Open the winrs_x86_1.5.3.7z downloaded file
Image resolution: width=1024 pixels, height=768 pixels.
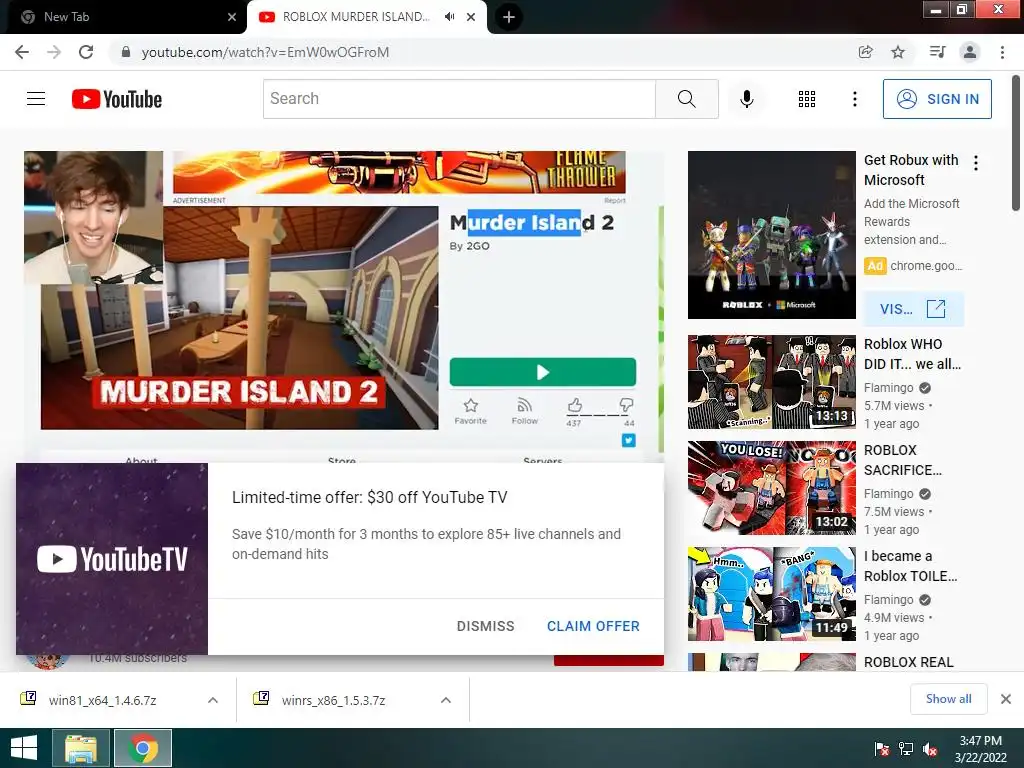coord(333,700)
